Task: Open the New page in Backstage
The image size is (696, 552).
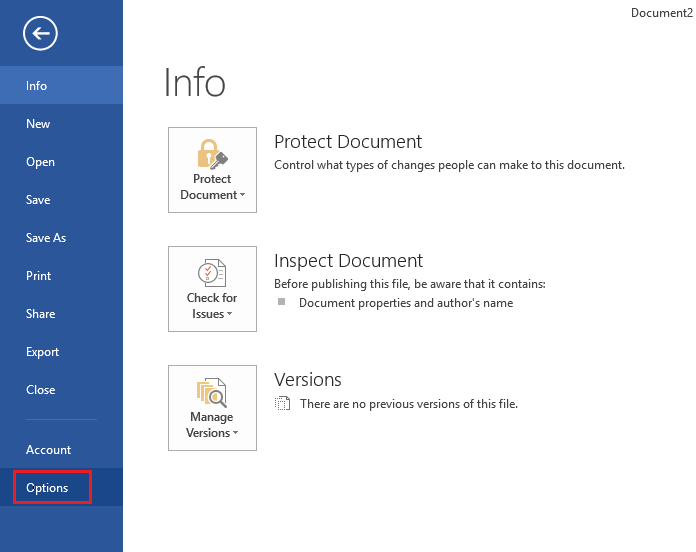Action: [61, 123]
